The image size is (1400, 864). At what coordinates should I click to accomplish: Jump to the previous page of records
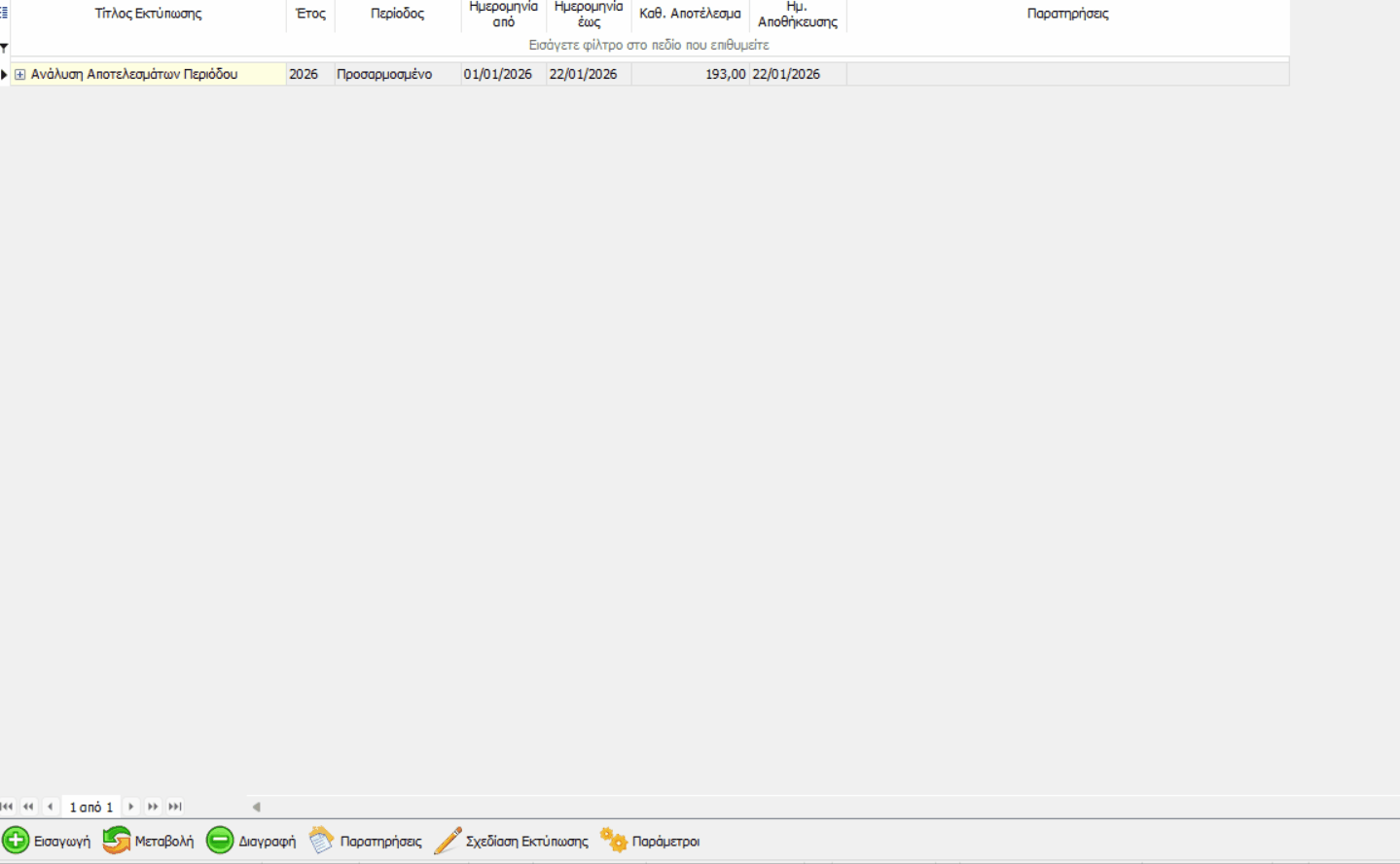(28, 807)
